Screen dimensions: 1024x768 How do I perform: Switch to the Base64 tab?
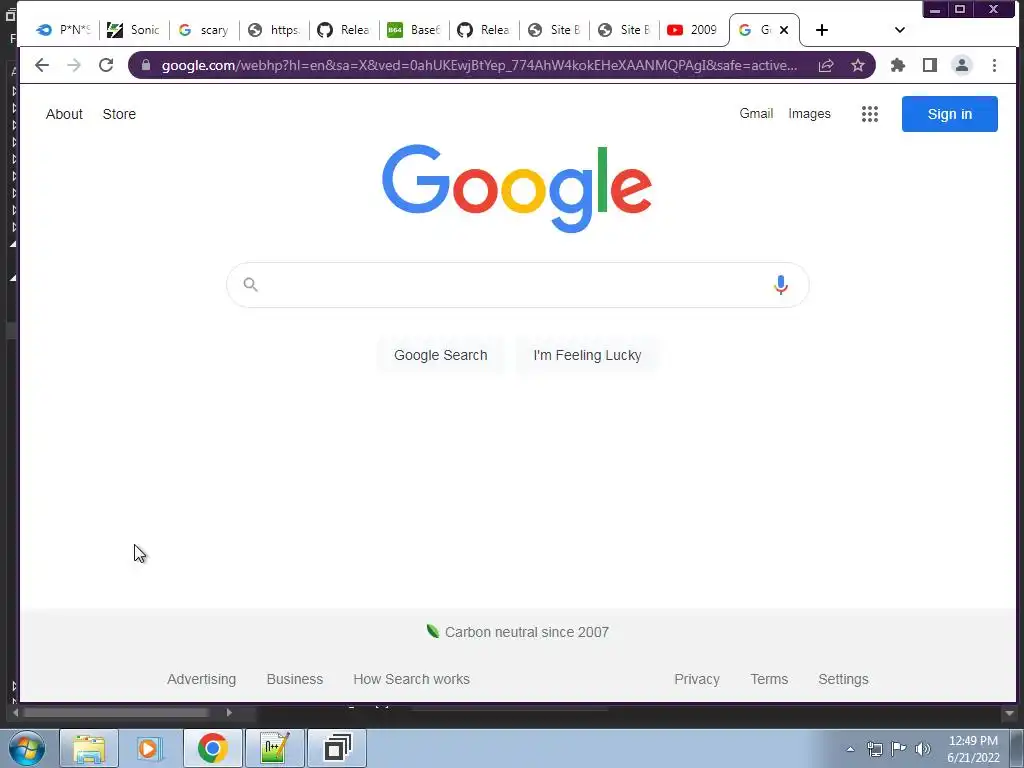pos(415,30)
